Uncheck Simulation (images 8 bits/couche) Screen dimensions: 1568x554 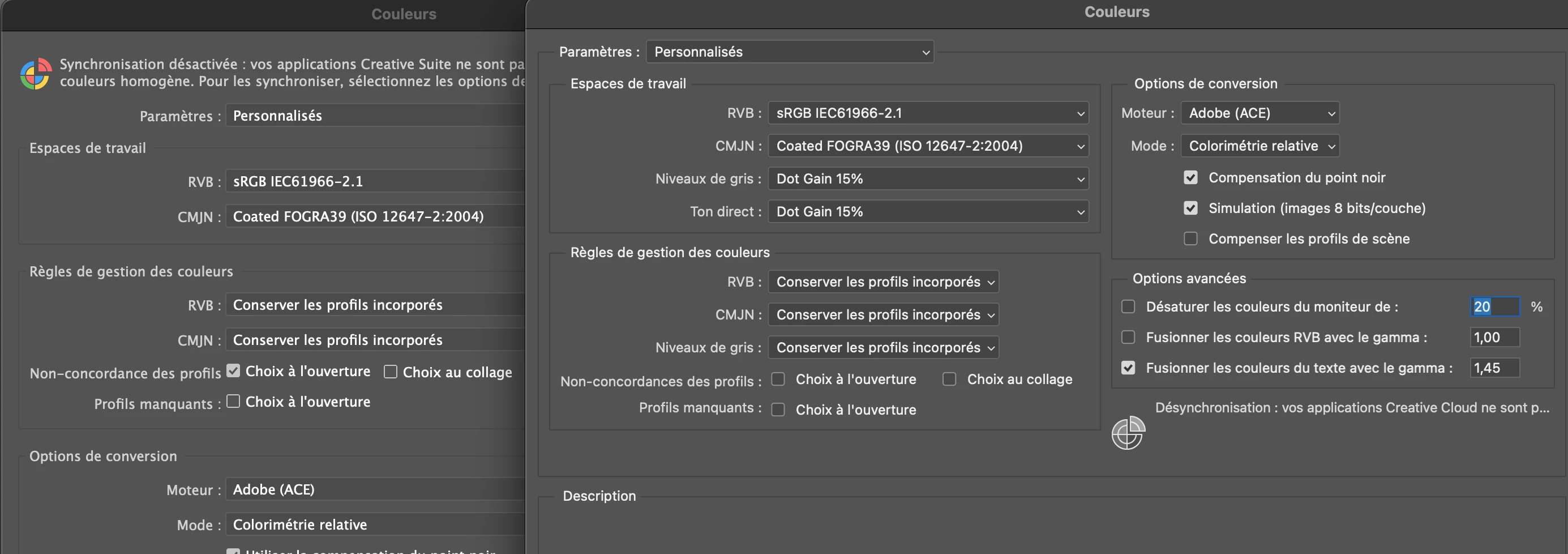1190,207
